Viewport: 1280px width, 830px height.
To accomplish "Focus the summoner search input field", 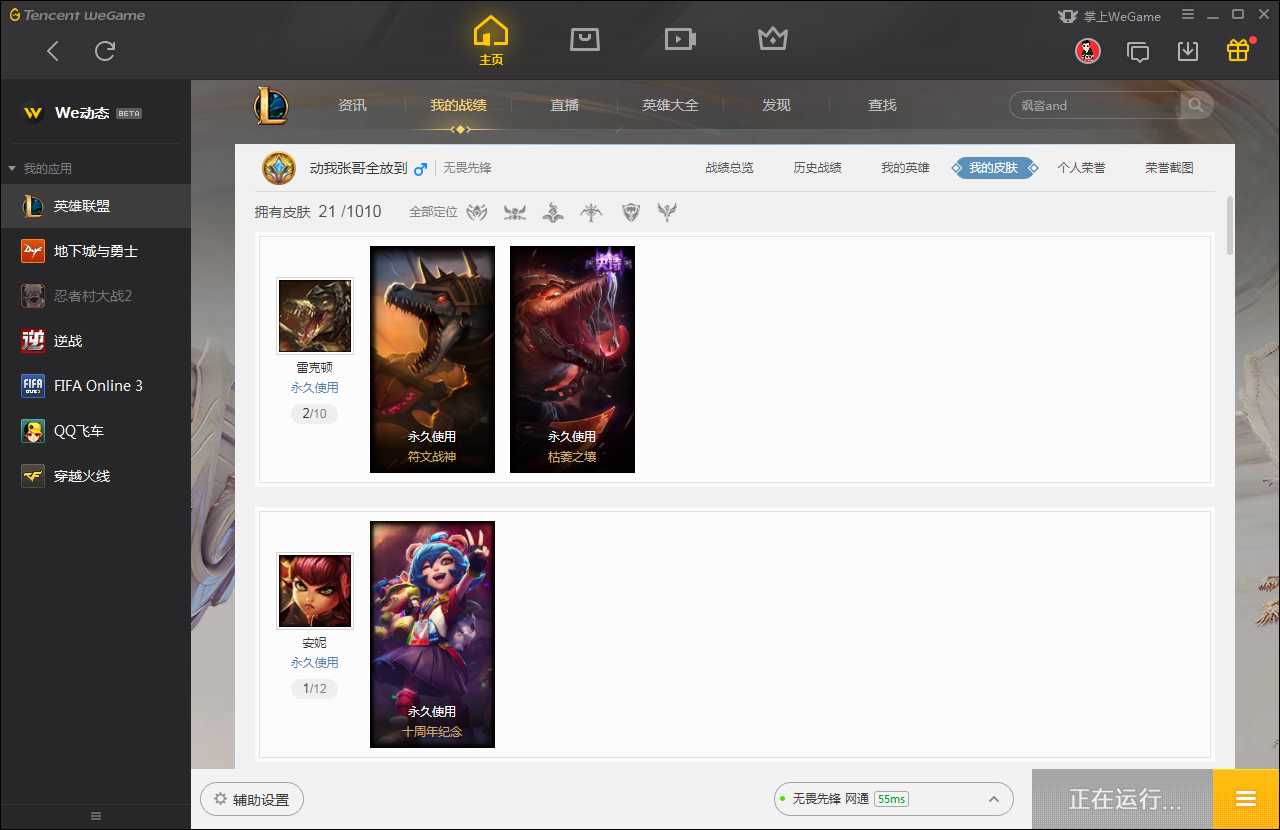I will (1096, 105).
